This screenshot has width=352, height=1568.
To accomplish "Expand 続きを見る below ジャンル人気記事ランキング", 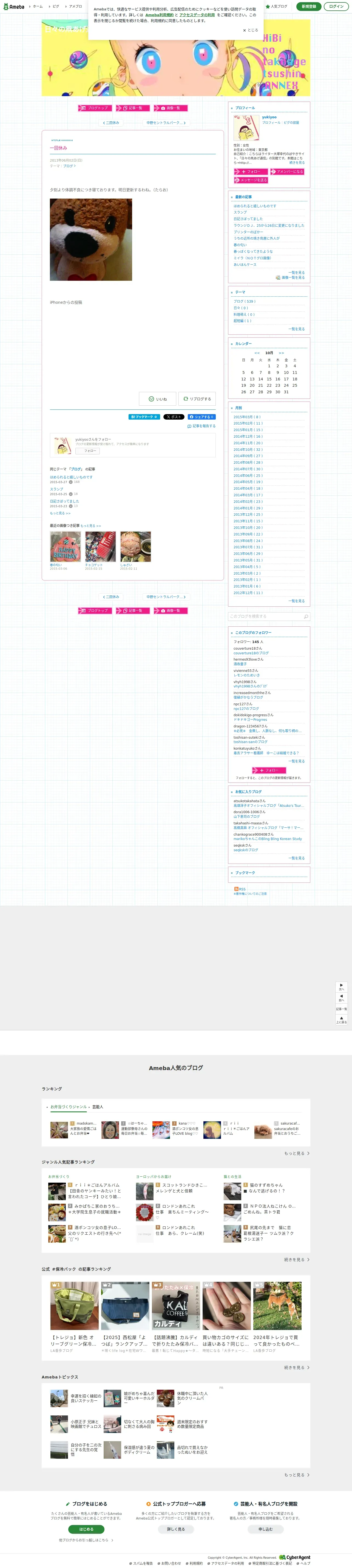I will [x=297, y=1259].
